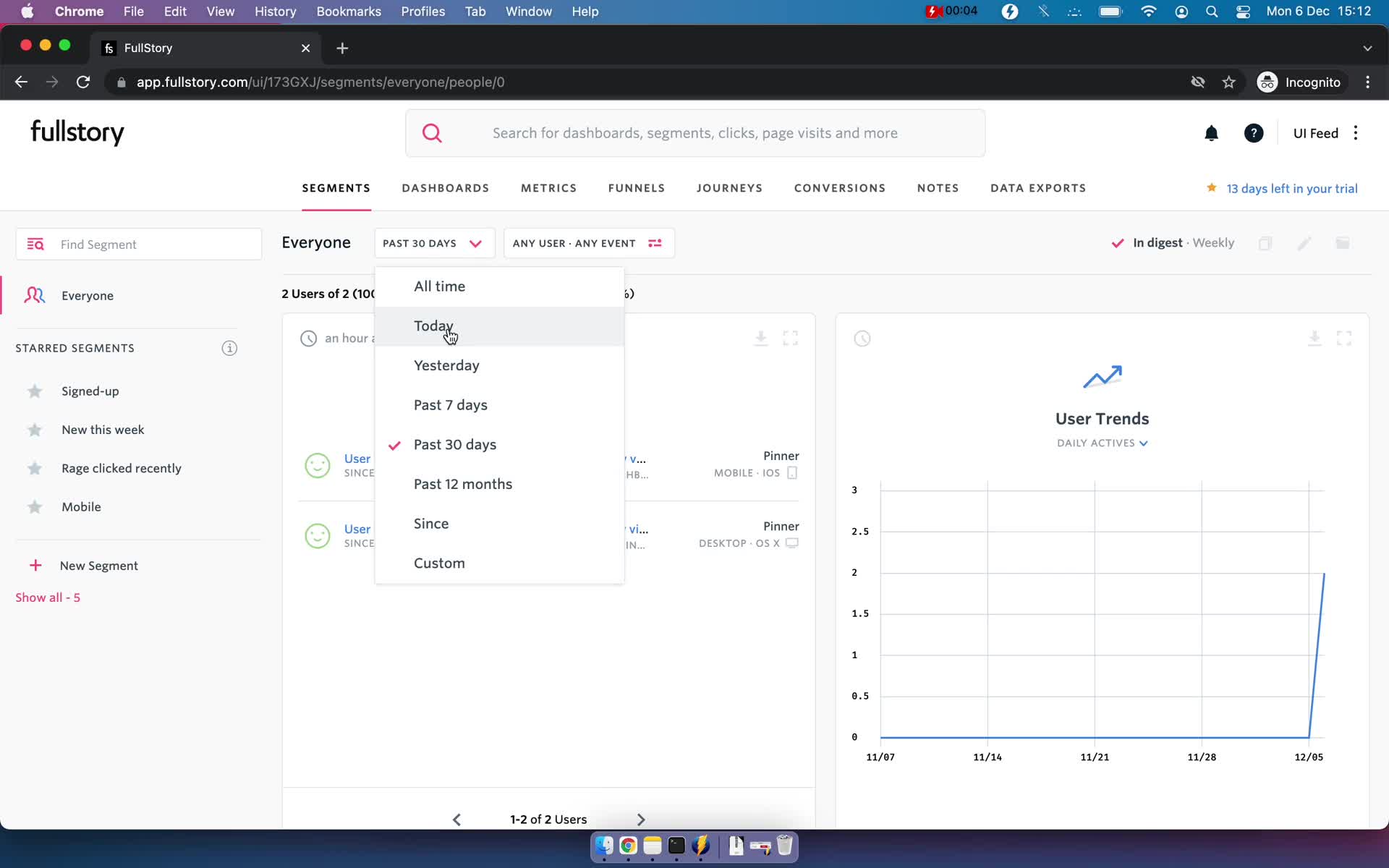Click the search magnifier icon
The height and width of the screenshot is (868, 1389).
tap(432, 133)
